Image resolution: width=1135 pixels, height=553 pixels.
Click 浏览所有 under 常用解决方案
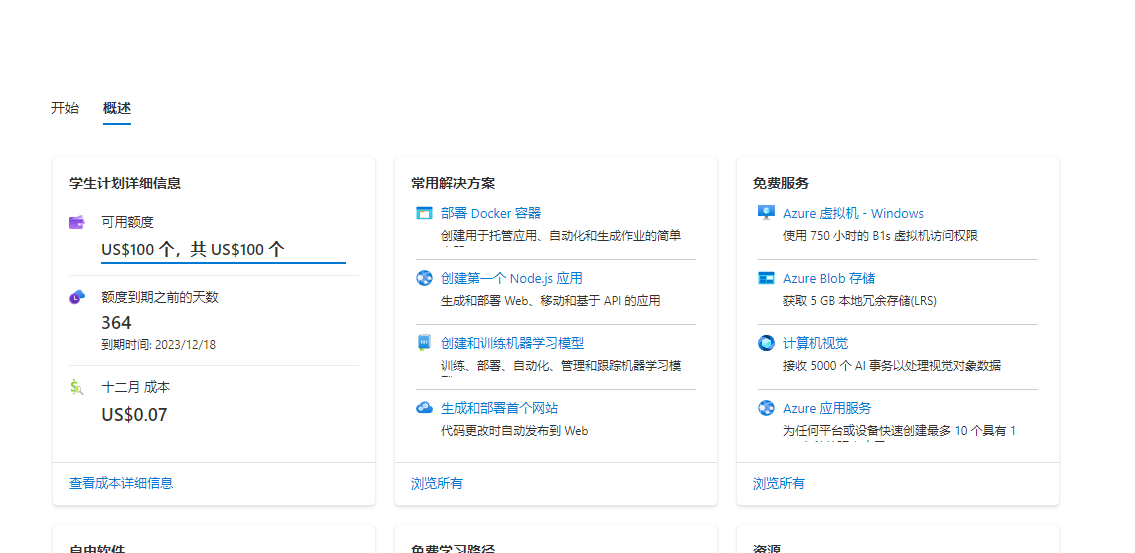tap(437, 483)
